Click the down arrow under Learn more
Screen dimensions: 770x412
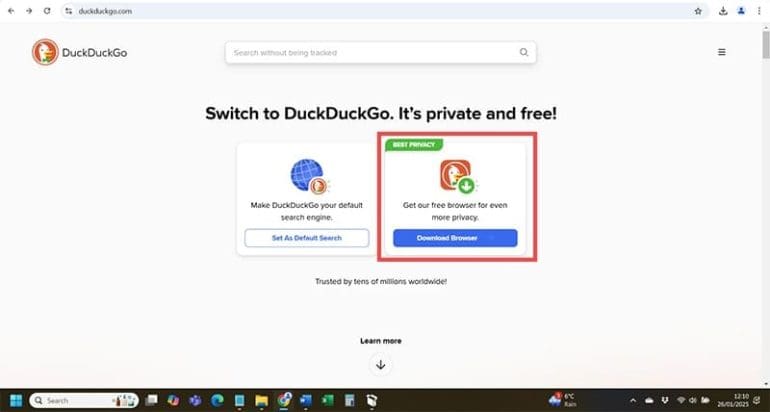click(380, 364)
